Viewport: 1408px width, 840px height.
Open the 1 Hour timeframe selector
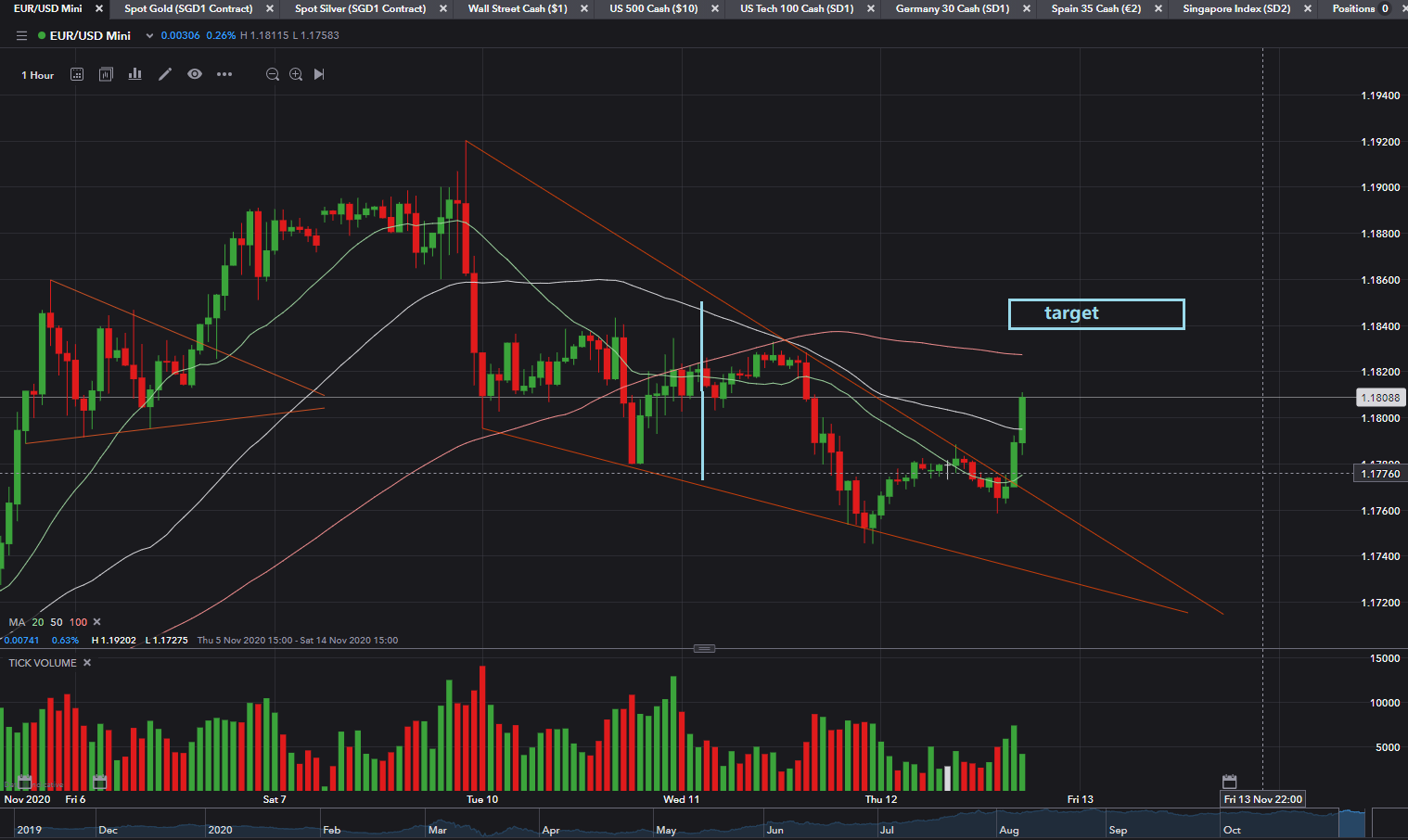[38, 75]
